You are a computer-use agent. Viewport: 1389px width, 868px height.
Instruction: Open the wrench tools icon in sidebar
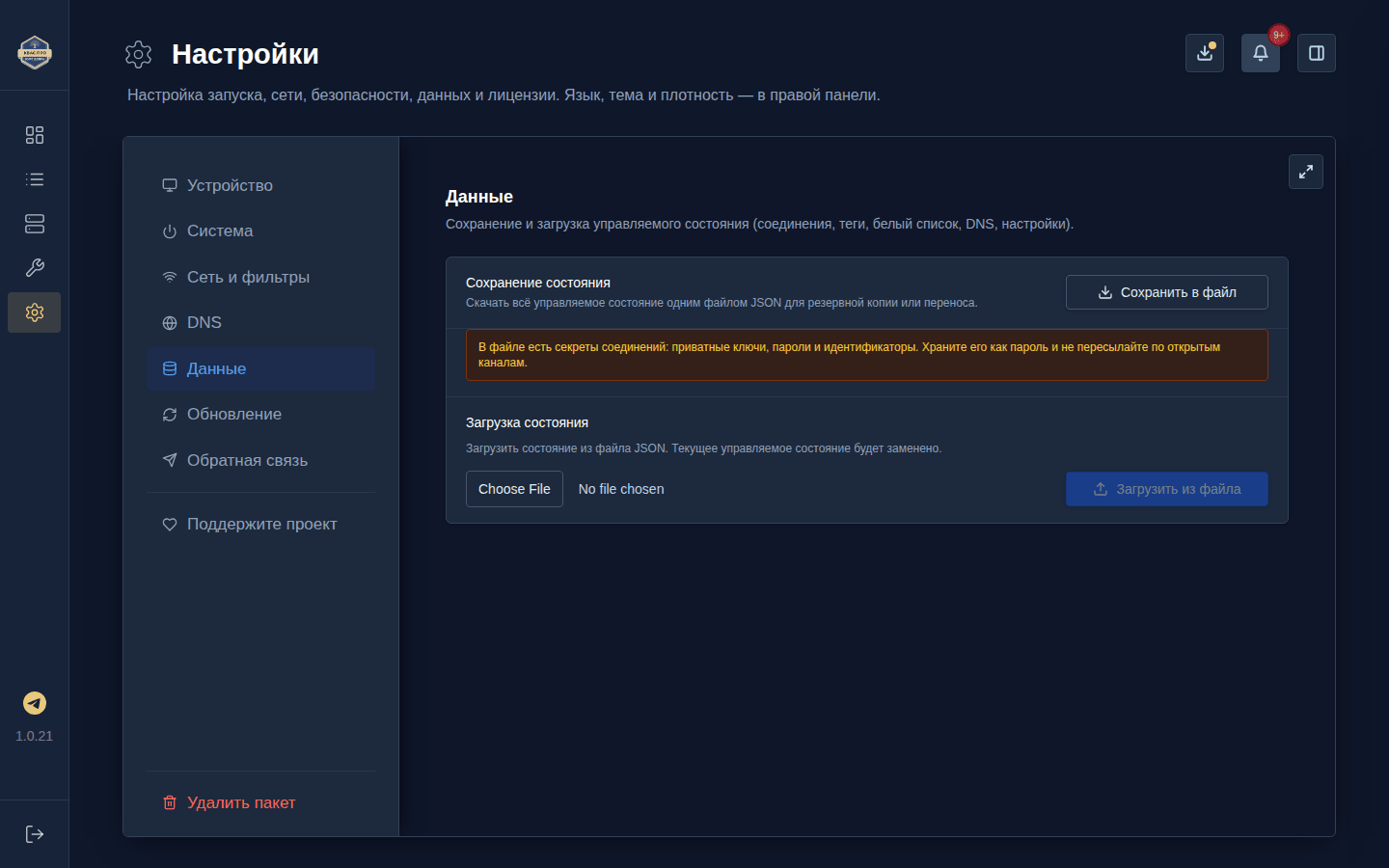click(35, 268)
